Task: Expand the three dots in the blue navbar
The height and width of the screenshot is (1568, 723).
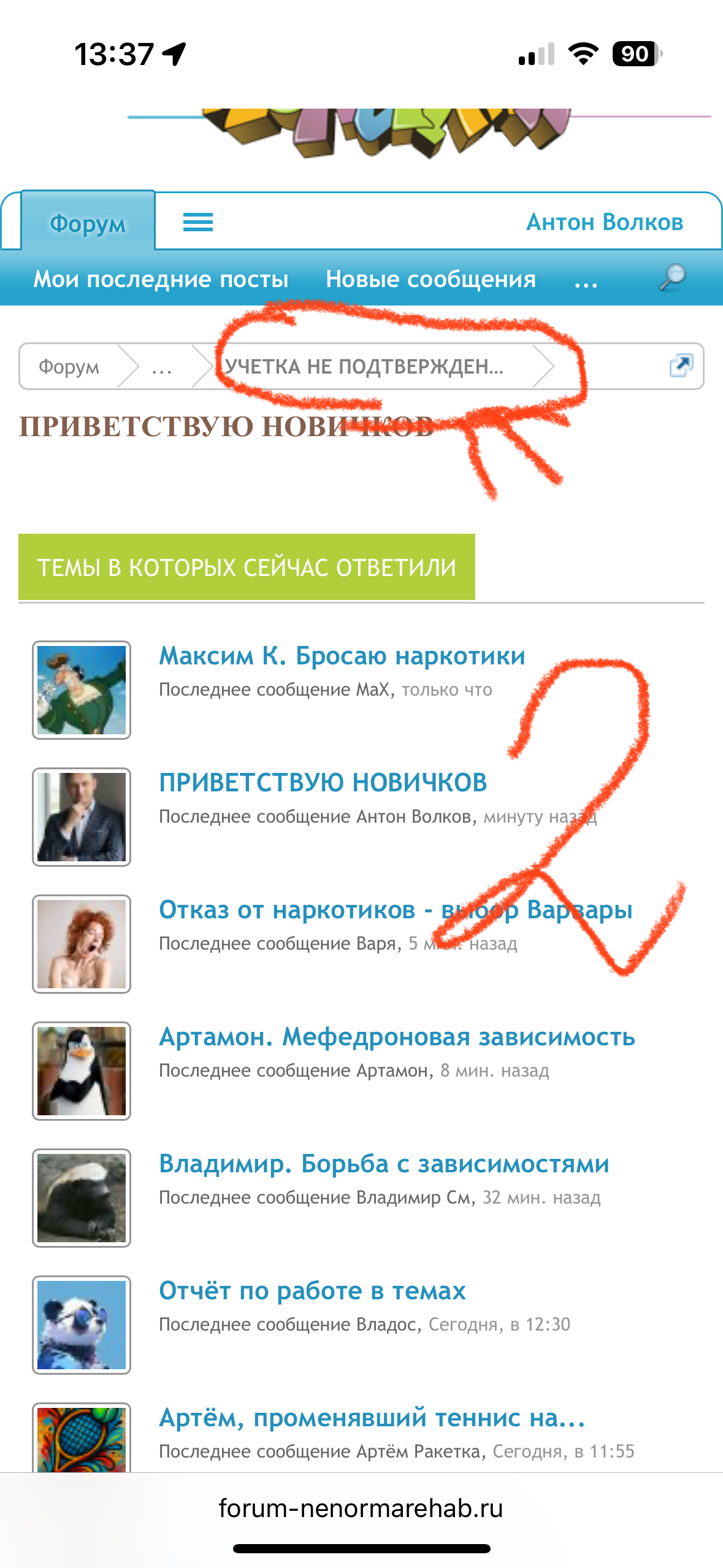Action: pos(586,281)
